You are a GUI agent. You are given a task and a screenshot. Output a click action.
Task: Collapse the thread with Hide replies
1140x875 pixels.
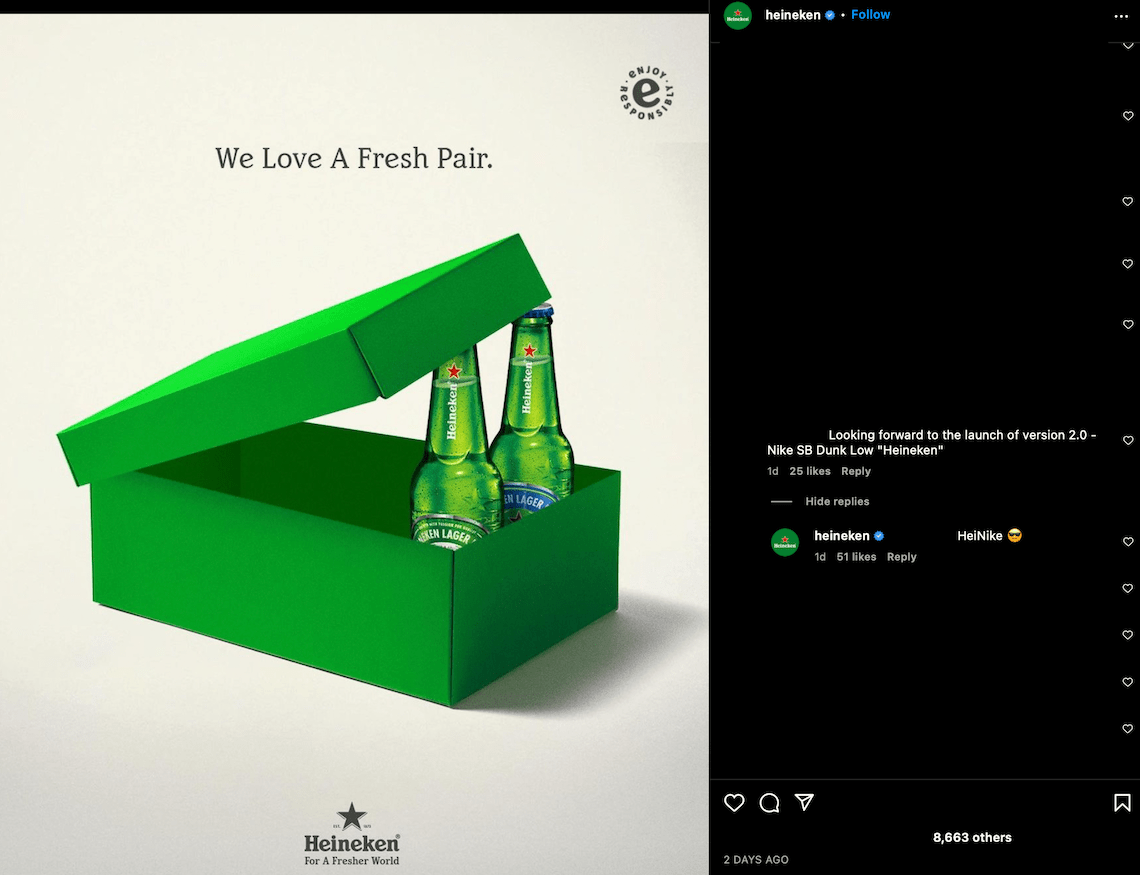(x=837, y=501)
